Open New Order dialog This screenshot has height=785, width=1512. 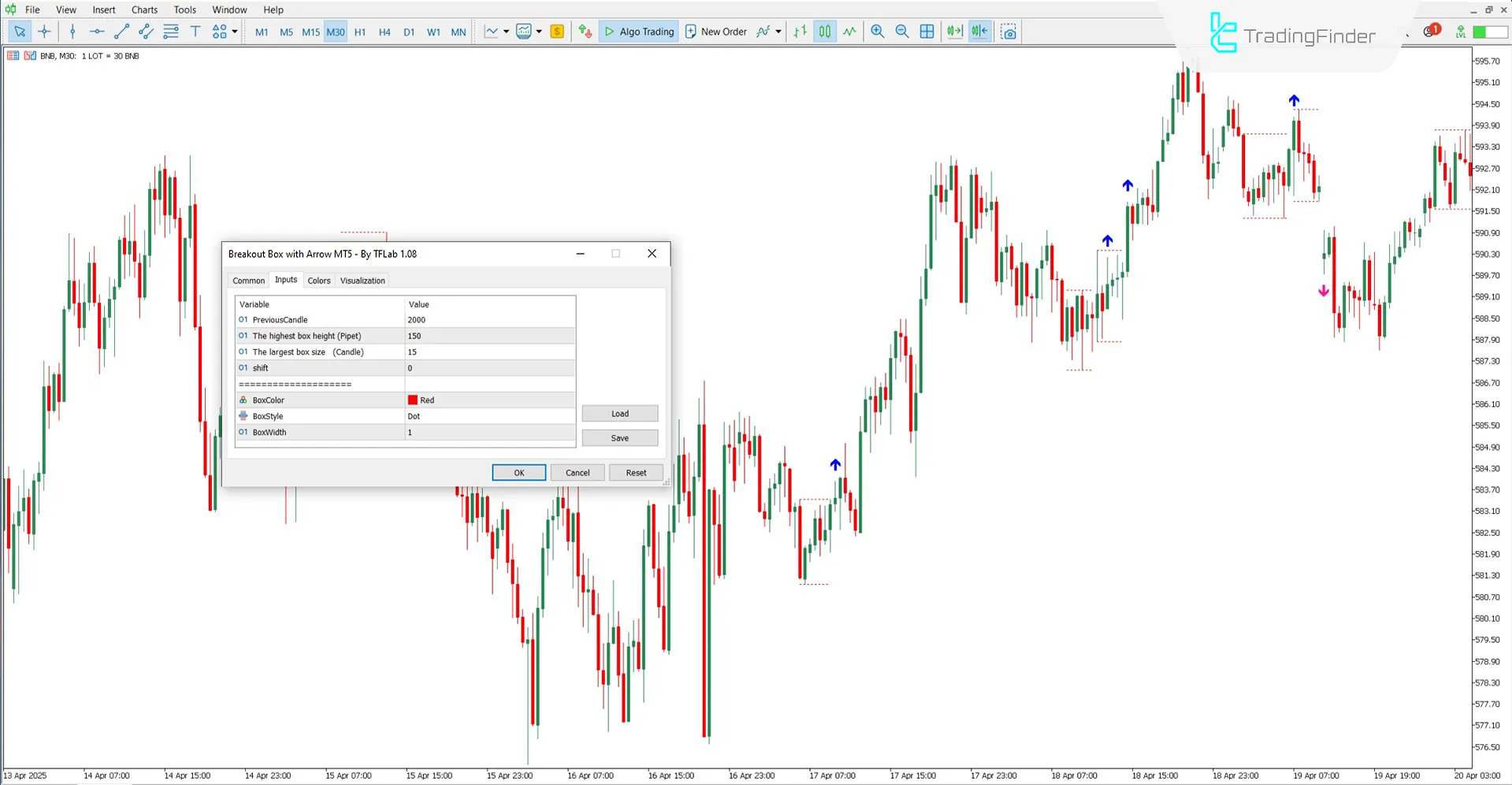tap(715, 32)
